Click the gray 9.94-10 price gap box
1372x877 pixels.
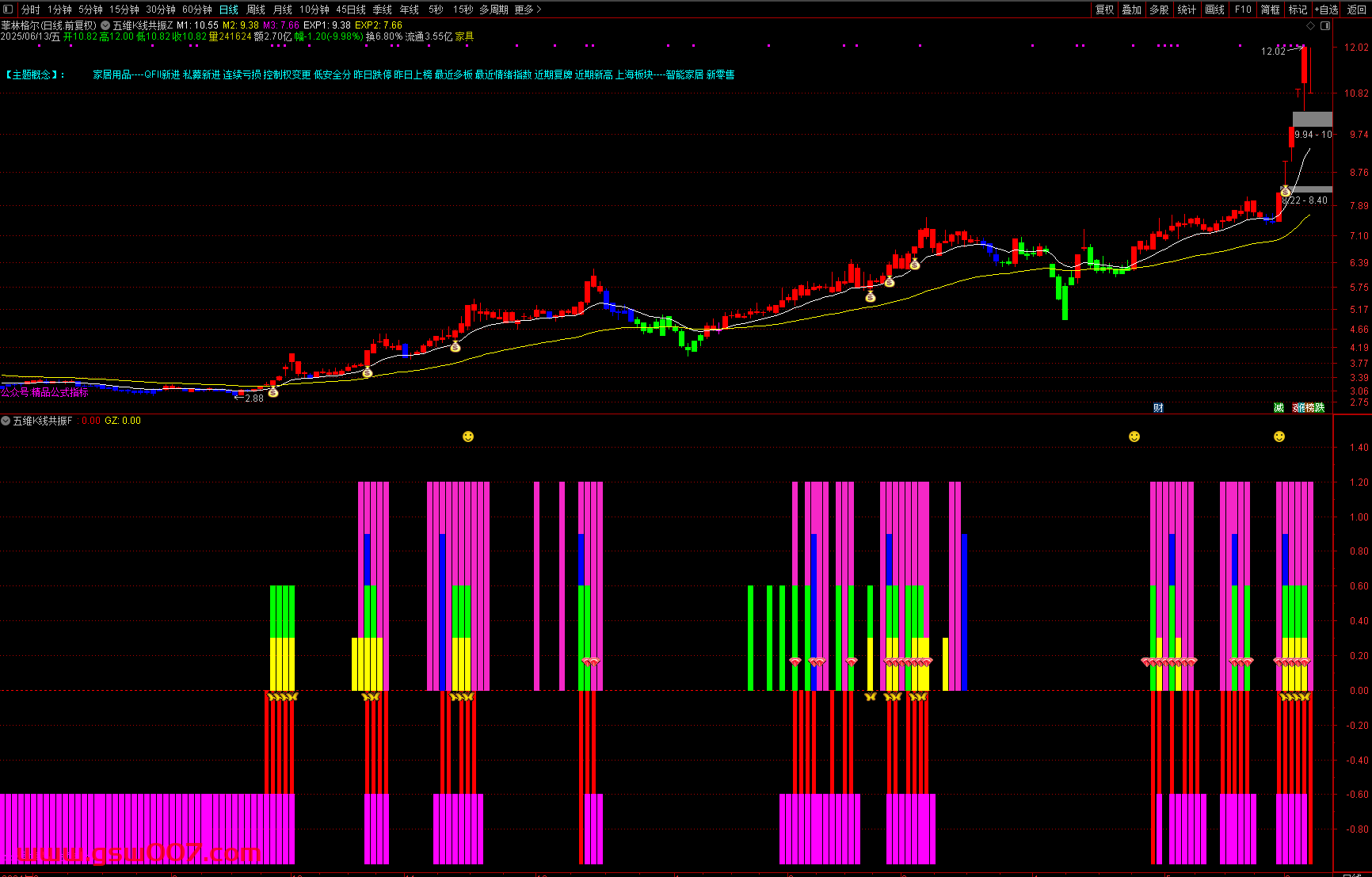click(x=1312, y=120)
